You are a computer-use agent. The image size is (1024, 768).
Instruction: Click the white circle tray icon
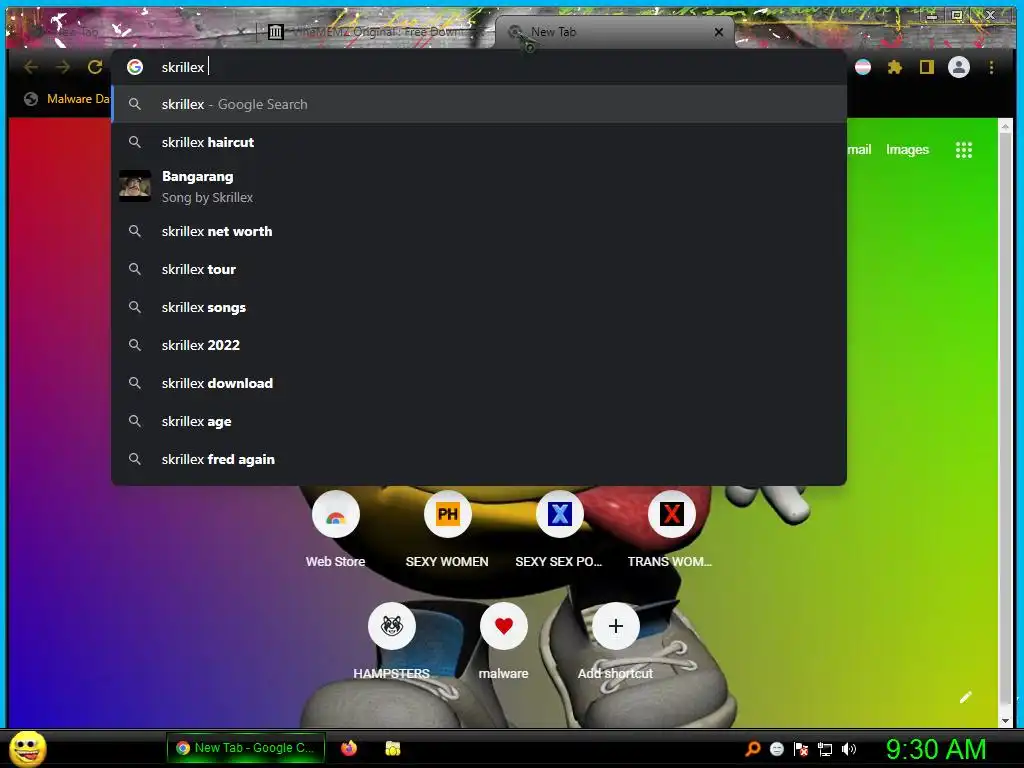pyautogui.click(x=776, y=749)
